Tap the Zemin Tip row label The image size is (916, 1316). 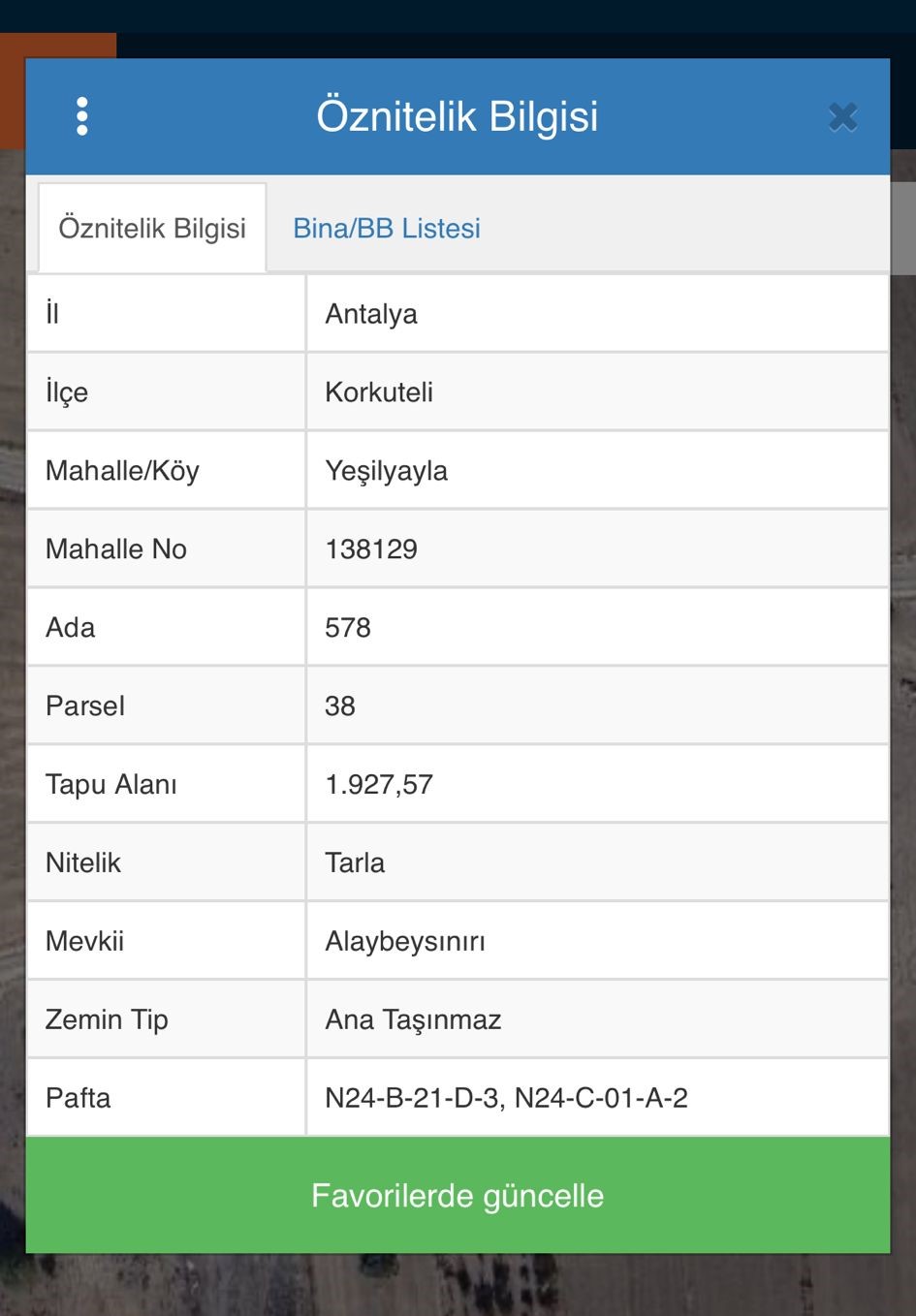tap(107, 1020)
